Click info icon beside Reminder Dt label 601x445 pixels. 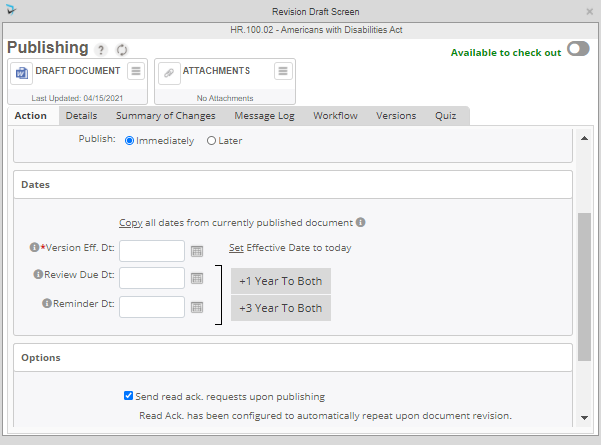click(x=47, y=303)
